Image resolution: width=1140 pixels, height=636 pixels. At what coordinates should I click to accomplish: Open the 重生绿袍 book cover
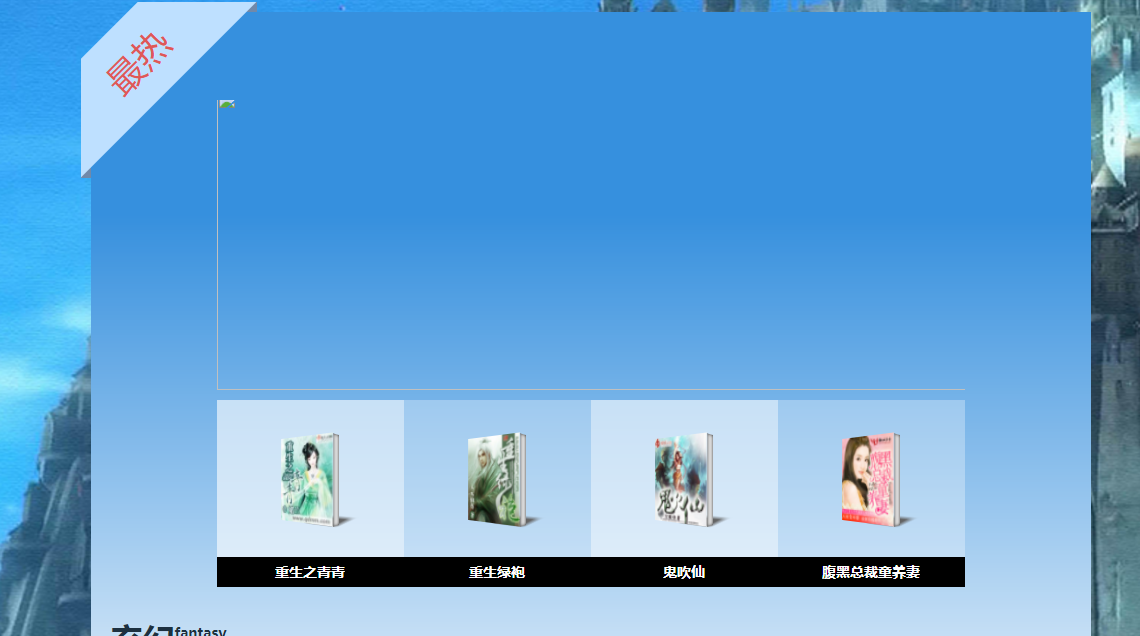(497, 479)
